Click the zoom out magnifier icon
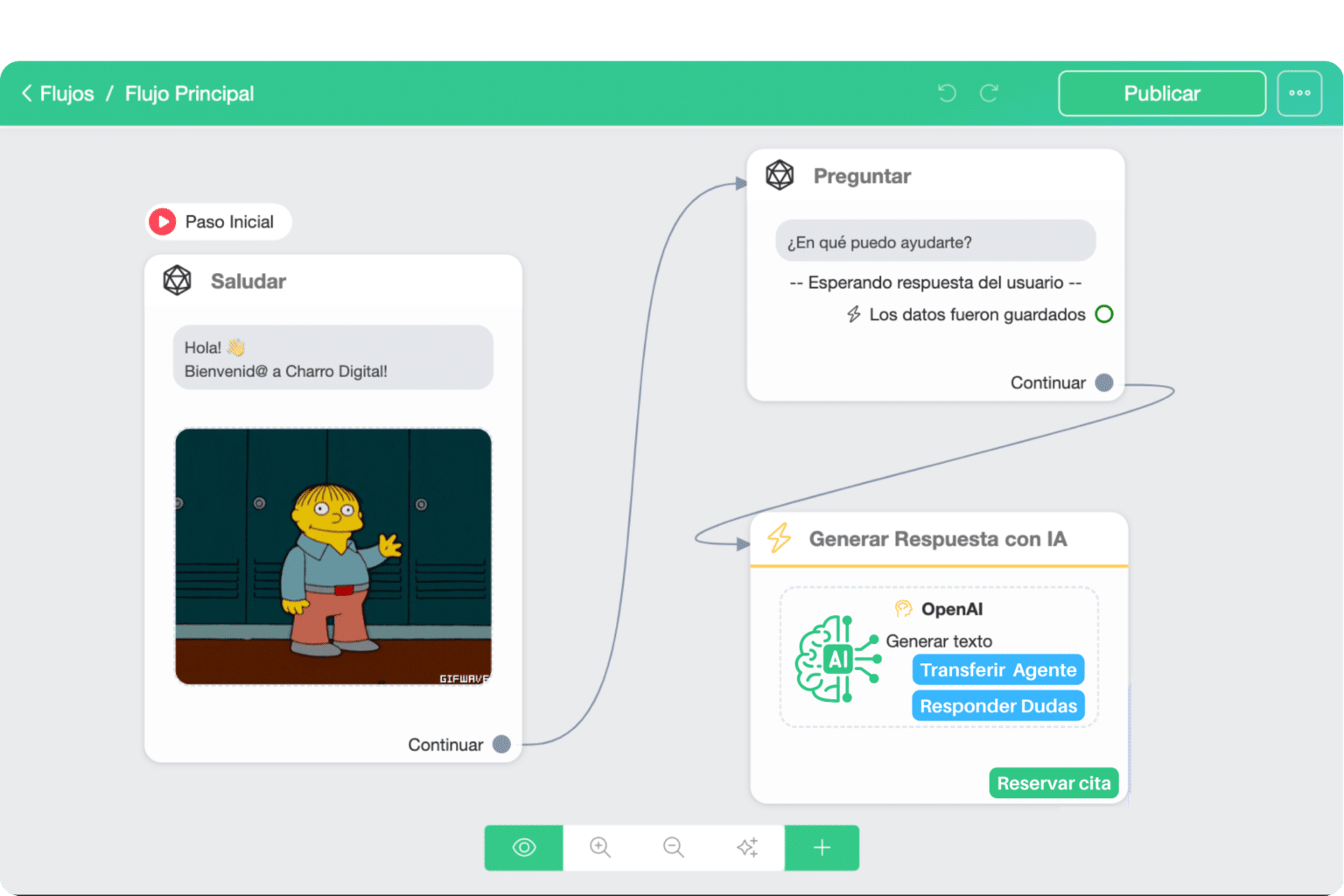 [x=673, y=847]
